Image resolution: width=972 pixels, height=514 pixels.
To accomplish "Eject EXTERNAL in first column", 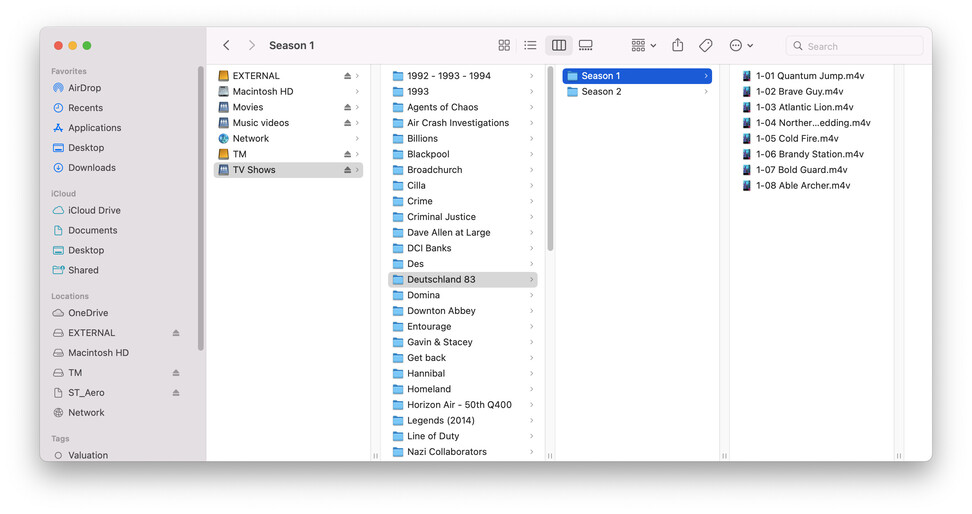I will click(x=347, y=76).
